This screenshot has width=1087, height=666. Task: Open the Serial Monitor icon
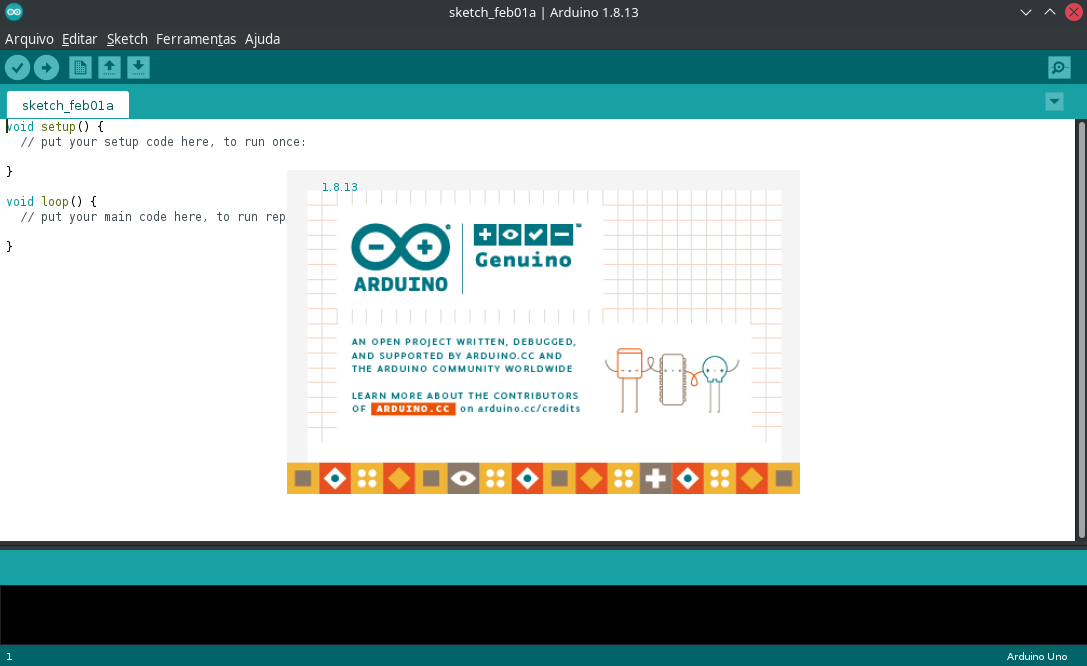1058,67
